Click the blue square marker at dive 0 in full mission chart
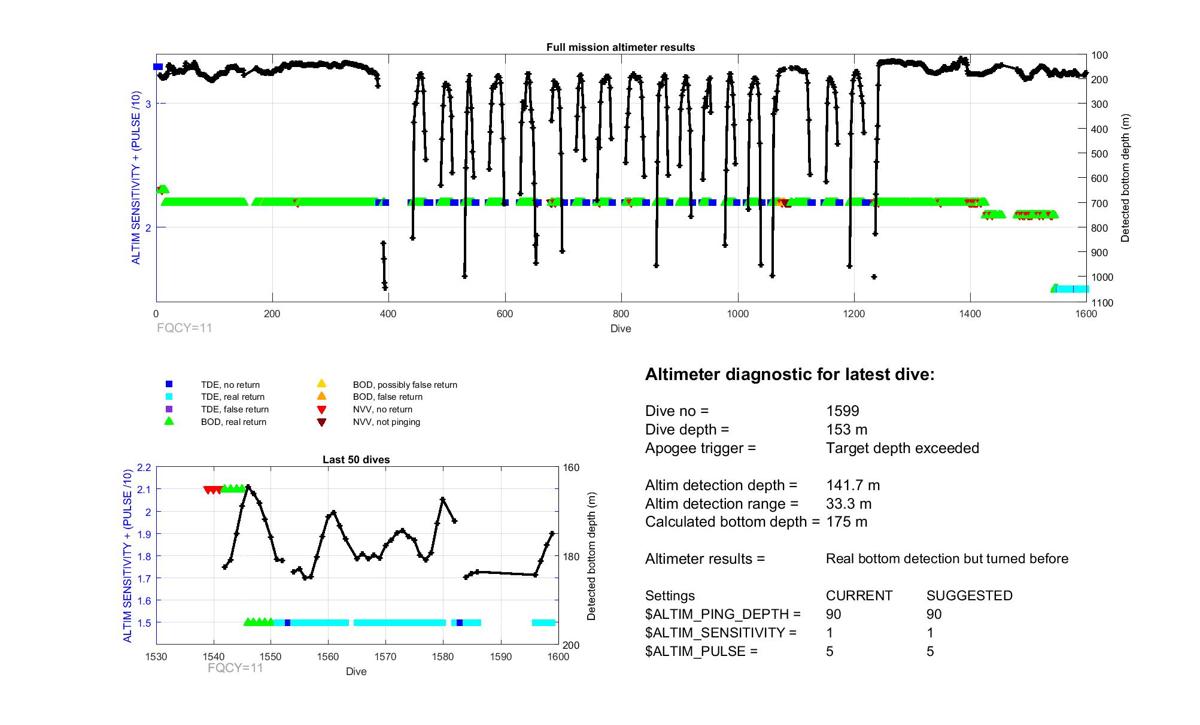This screenshot has width=1200, height=725. [x=157, y=67]
